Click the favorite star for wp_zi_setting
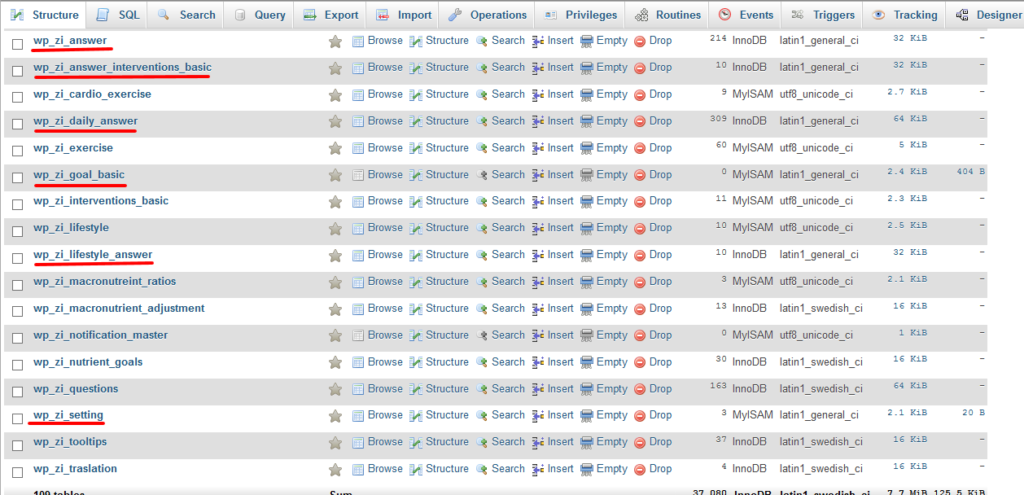Viewport: 1024px width, 495px height. click(335, 416)
